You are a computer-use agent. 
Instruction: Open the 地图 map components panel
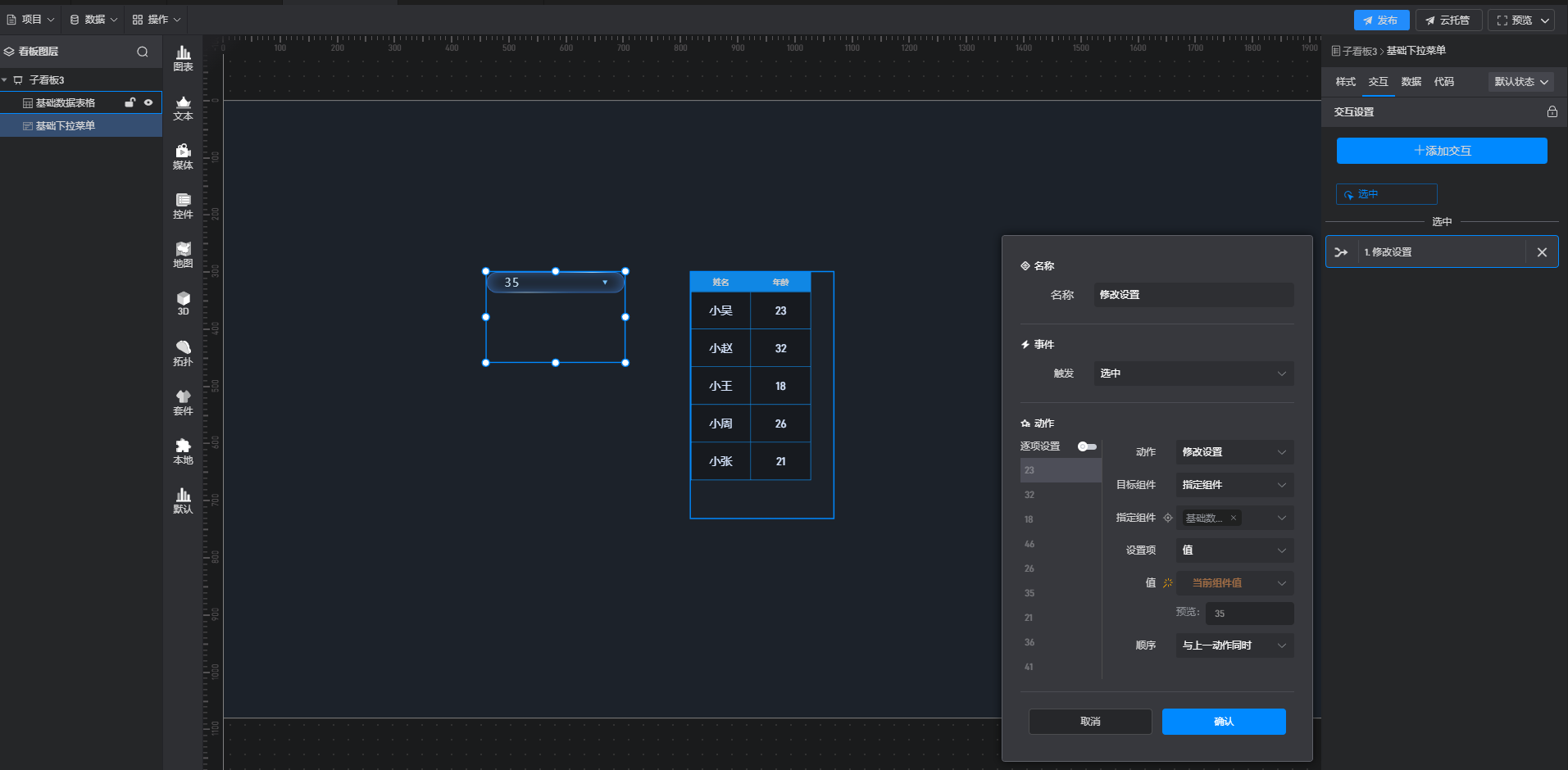pyautogui.click(x=183, y=256)
